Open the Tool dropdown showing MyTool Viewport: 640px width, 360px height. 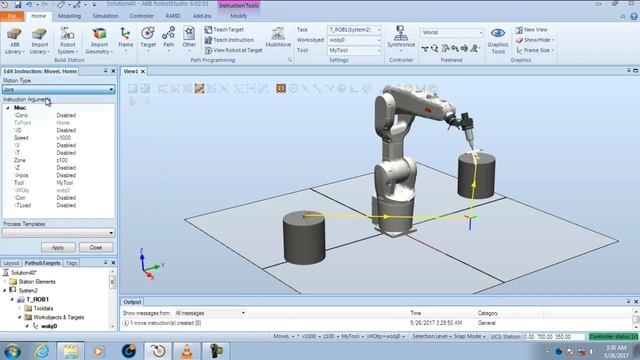tap(354, 50)
